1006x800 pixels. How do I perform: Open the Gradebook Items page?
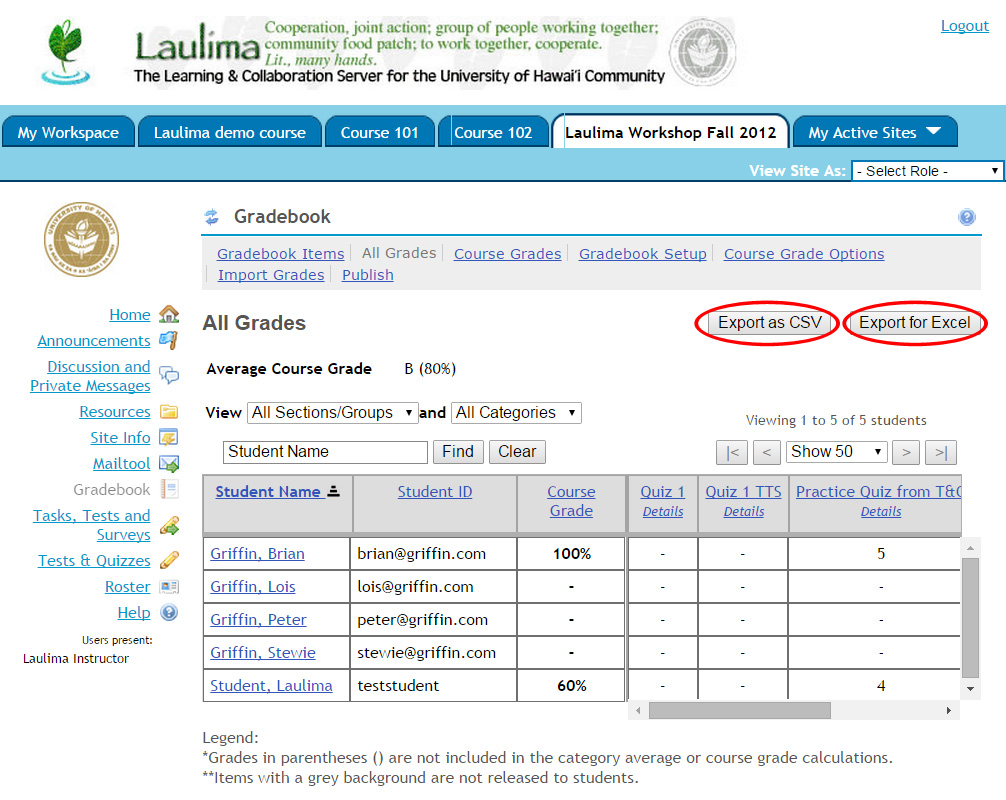(280, 253)
